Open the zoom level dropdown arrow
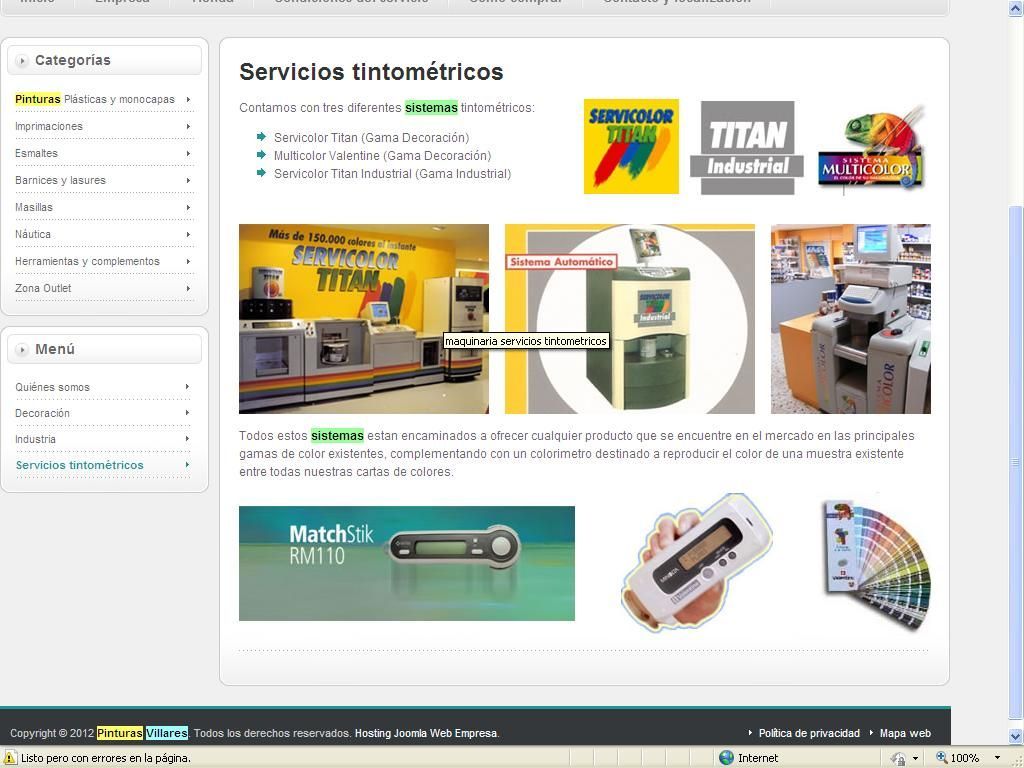This screenshot has width=1024, height=768. (997, 758)
